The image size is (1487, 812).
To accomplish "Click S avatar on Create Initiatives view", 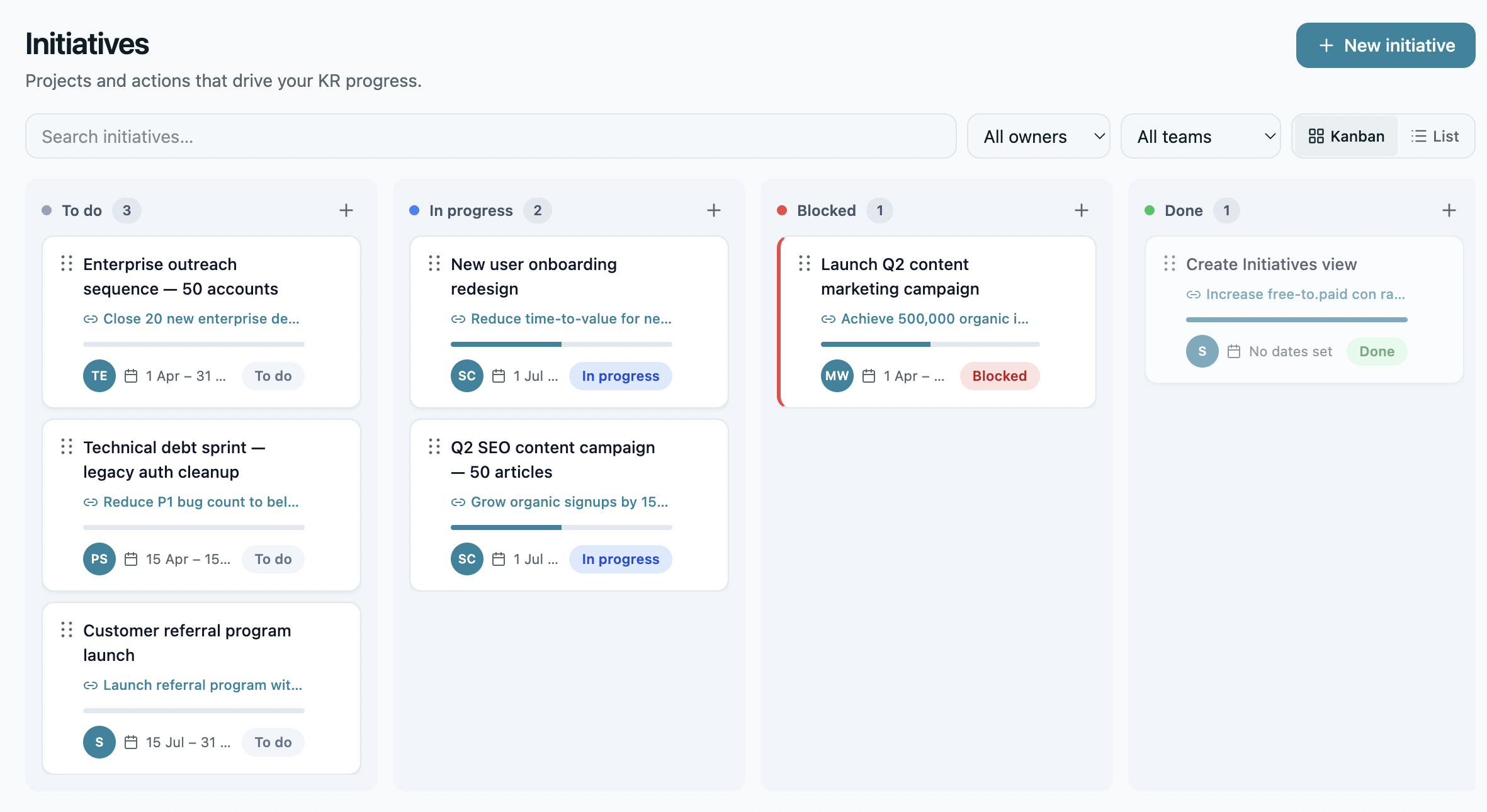I will (x=1202, y=351).
